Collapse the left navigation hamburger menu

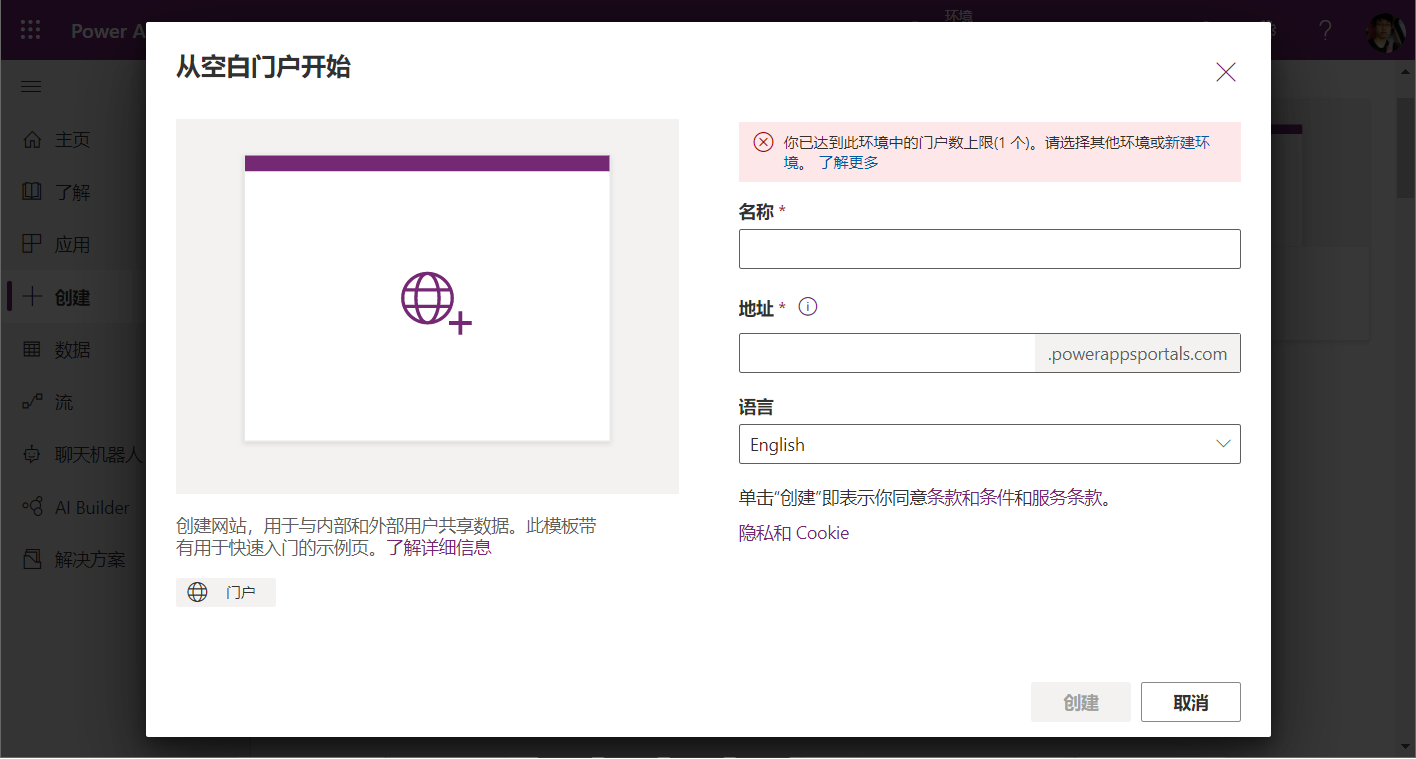[x=31, y=87]
